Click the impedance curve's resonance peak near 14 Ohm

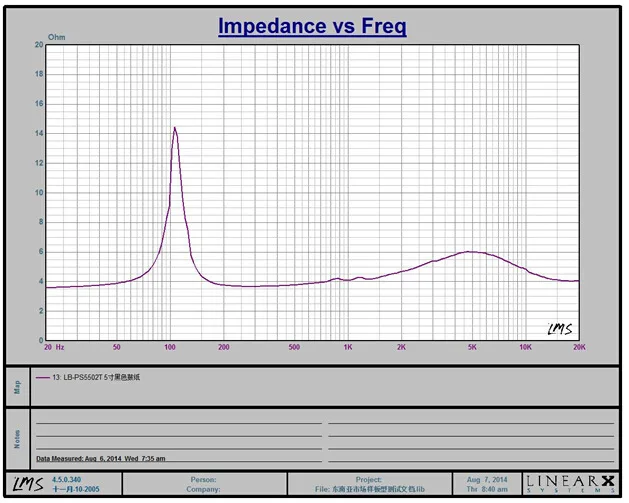(174, 128)
